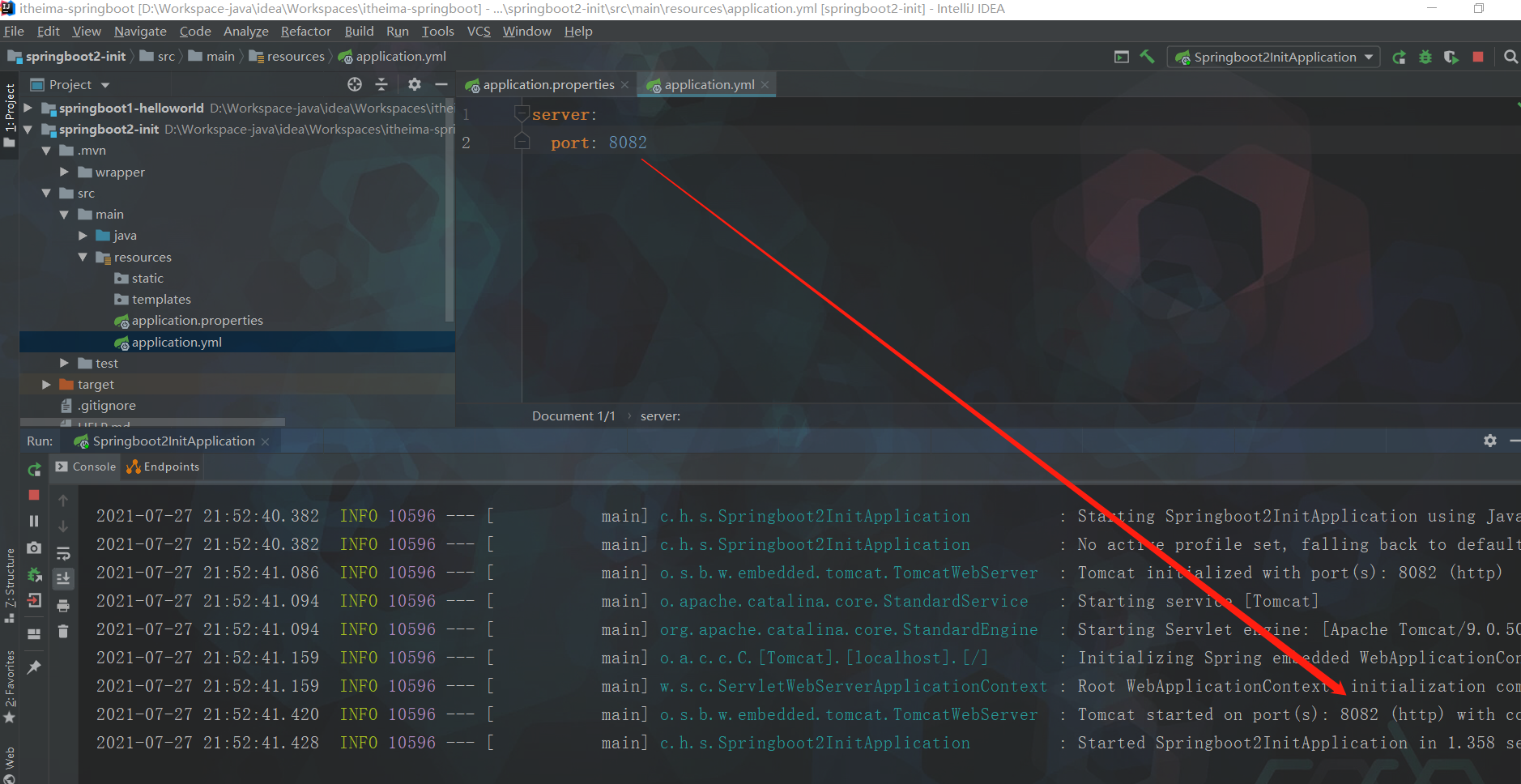Click the port value 8082 in the editor
This screenshot has width=1521, height=784.
[x=628, y=143]
